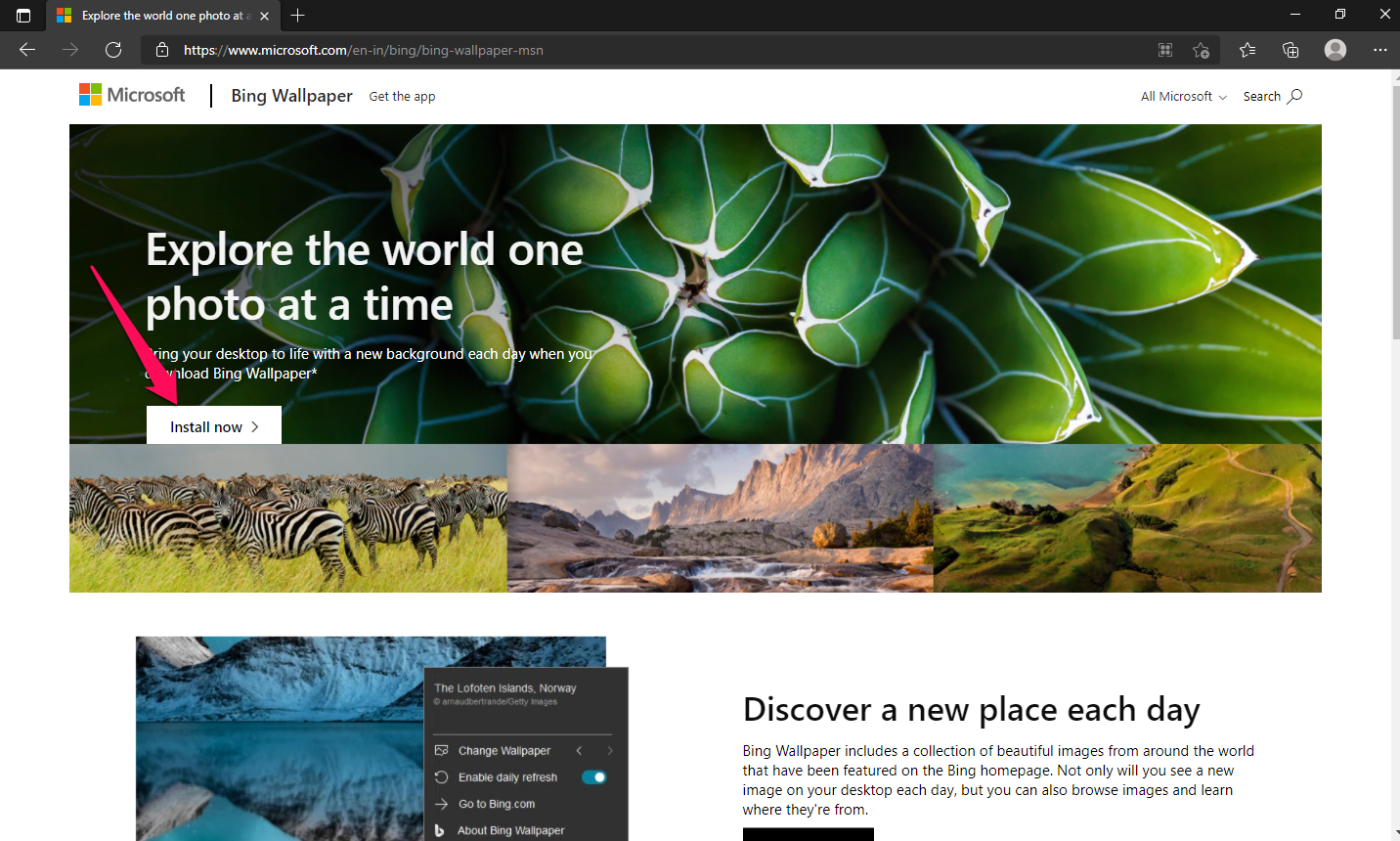Image resolution: width=1400 pixels, height=841 pixels.
Task: Open the Settings and more ellipsis menu
Action: tap(1379, 50)
